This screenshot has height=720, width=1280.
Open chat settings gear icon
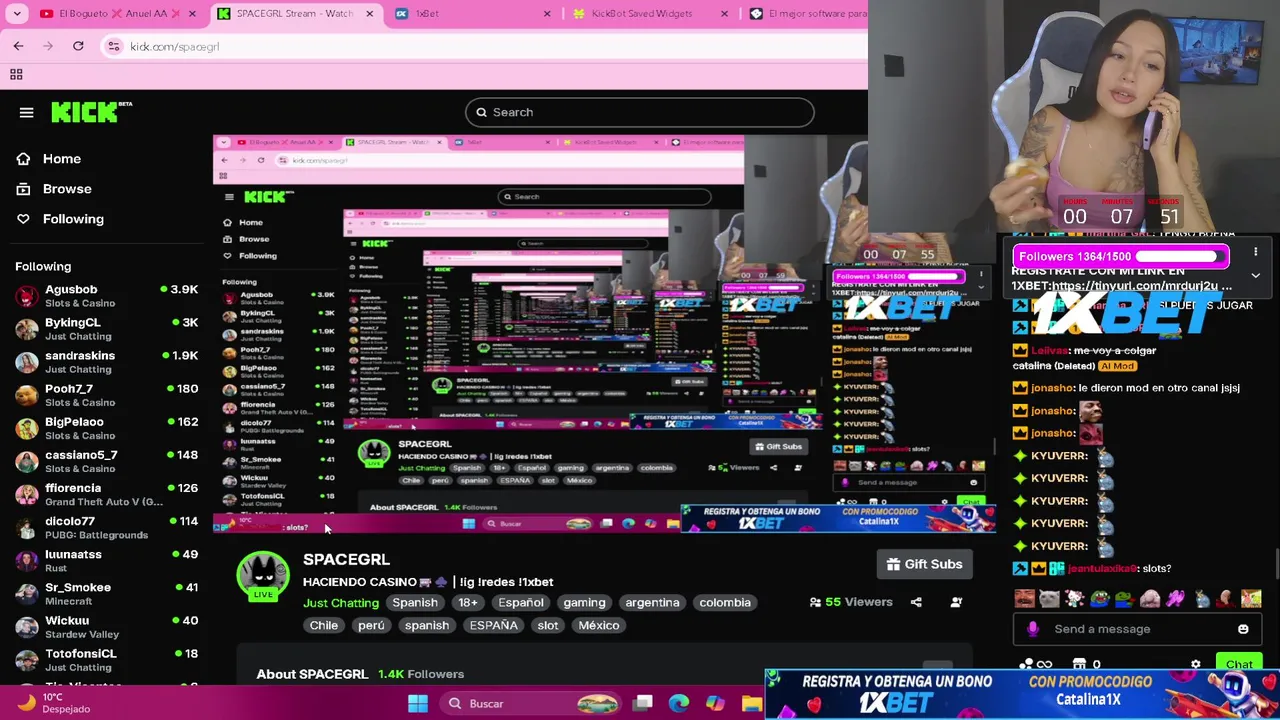[x=1195, y=664]
